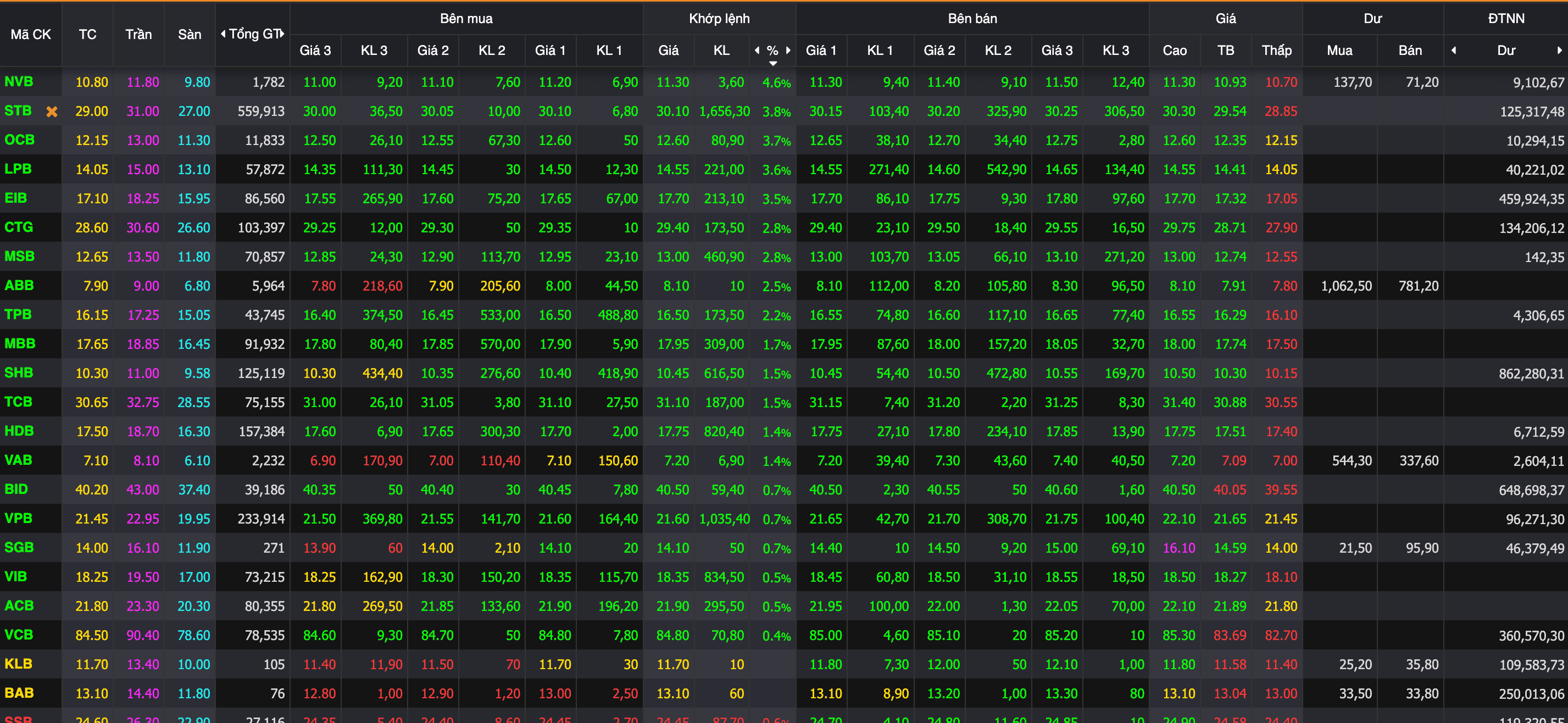Click the Cao high price header

(x=1175, y=51)
